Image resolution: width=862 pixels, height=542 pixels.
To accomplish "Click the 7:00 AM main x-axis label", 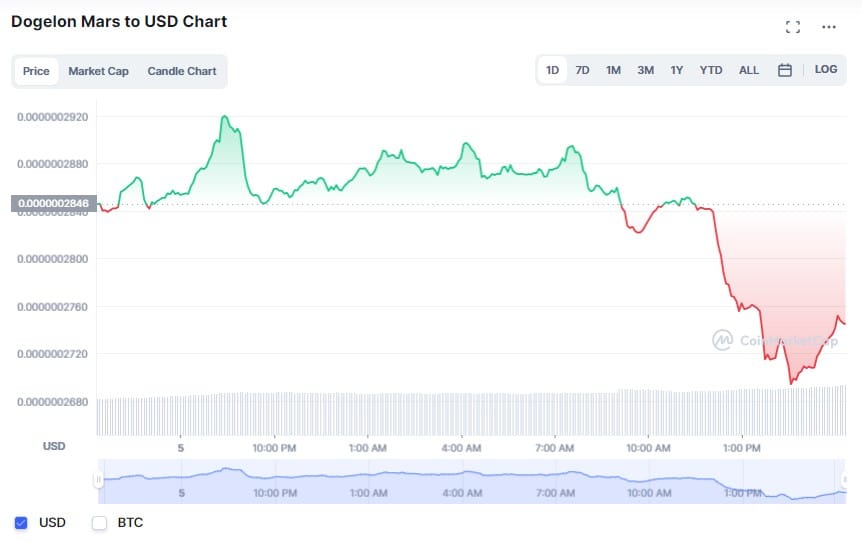I will (x=555, y=448).
